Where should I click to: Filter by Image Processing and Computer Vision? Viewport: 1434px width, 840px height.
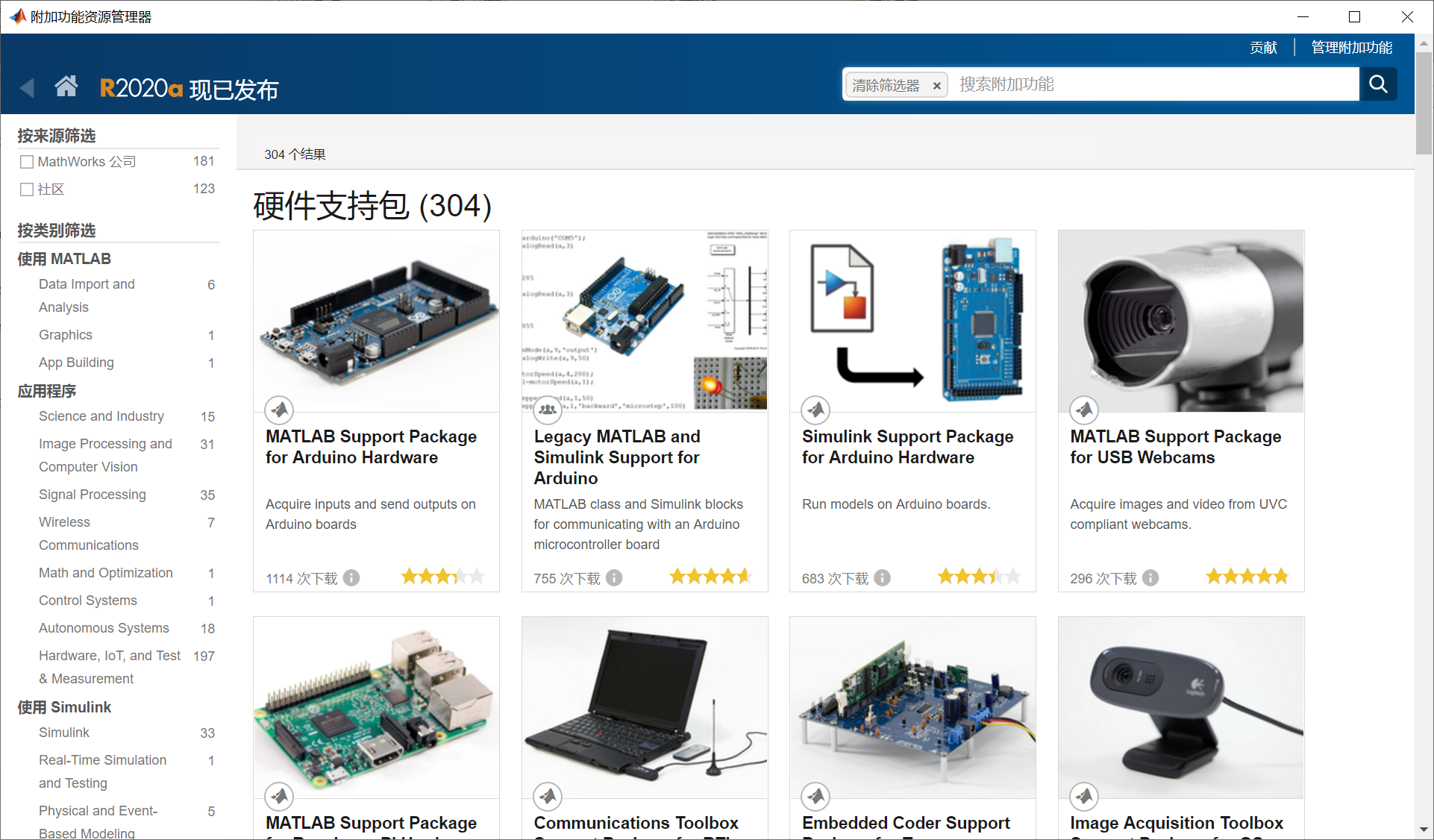pos(105,455)
